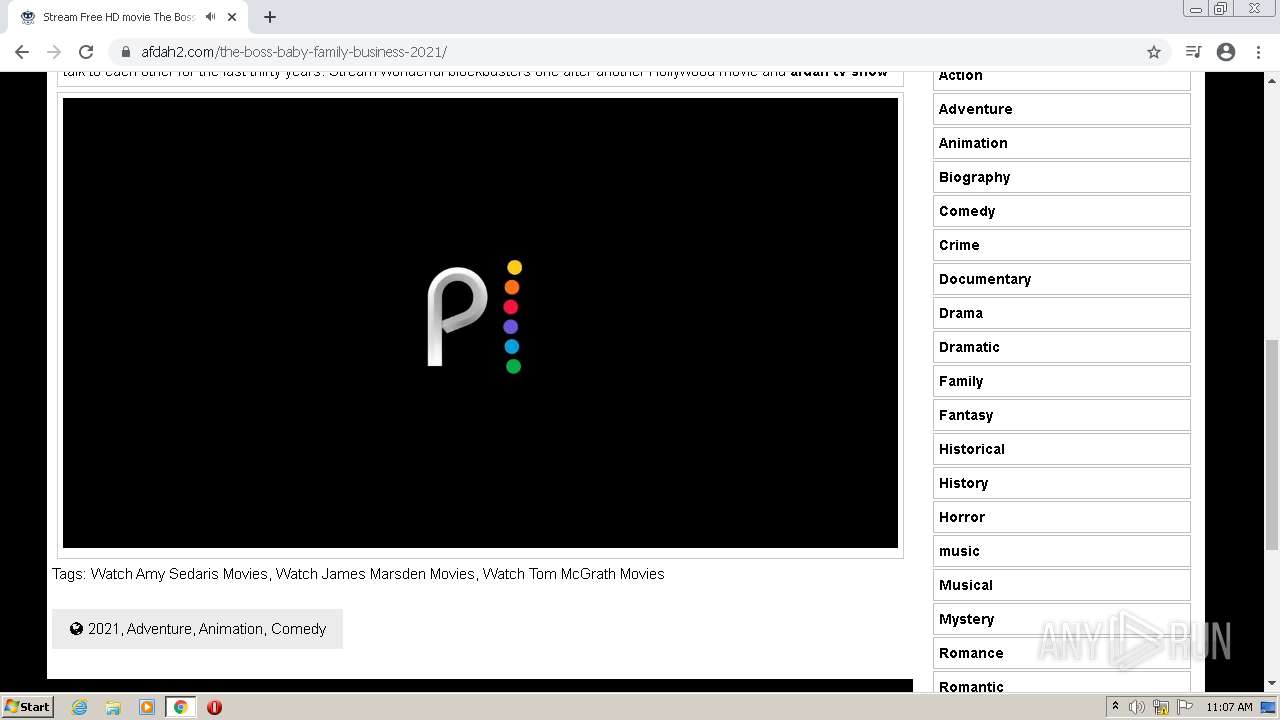Open Drama category in sidebar

(1062, 313)
